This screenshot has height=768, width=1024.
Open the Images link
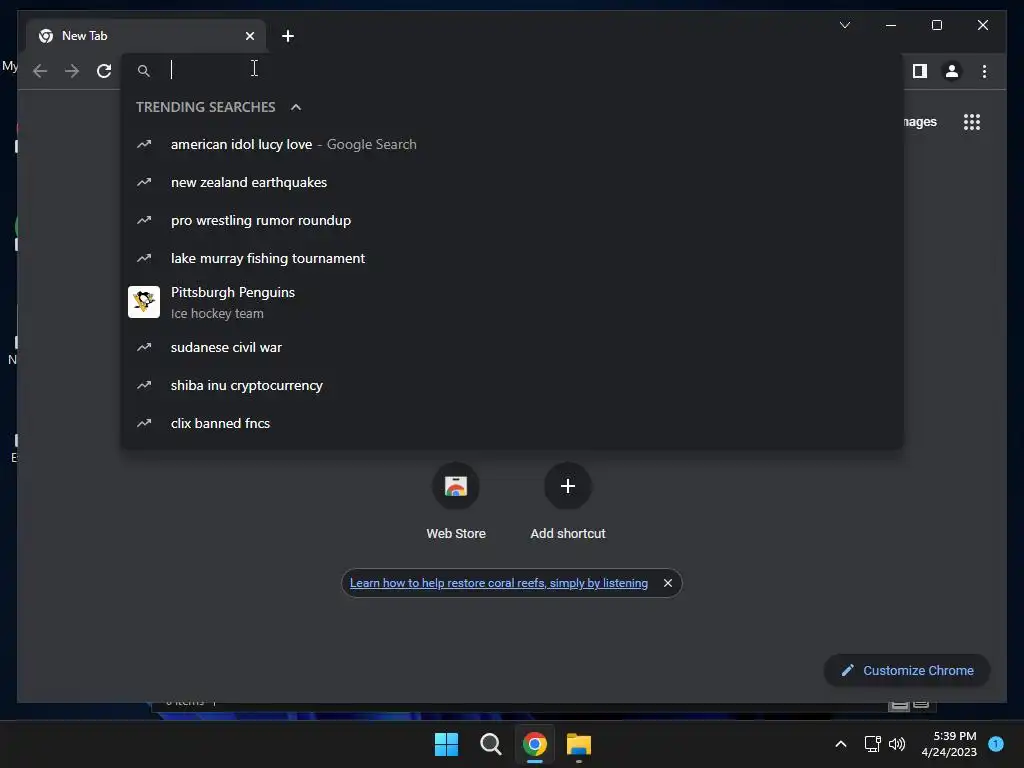point(920,122)
